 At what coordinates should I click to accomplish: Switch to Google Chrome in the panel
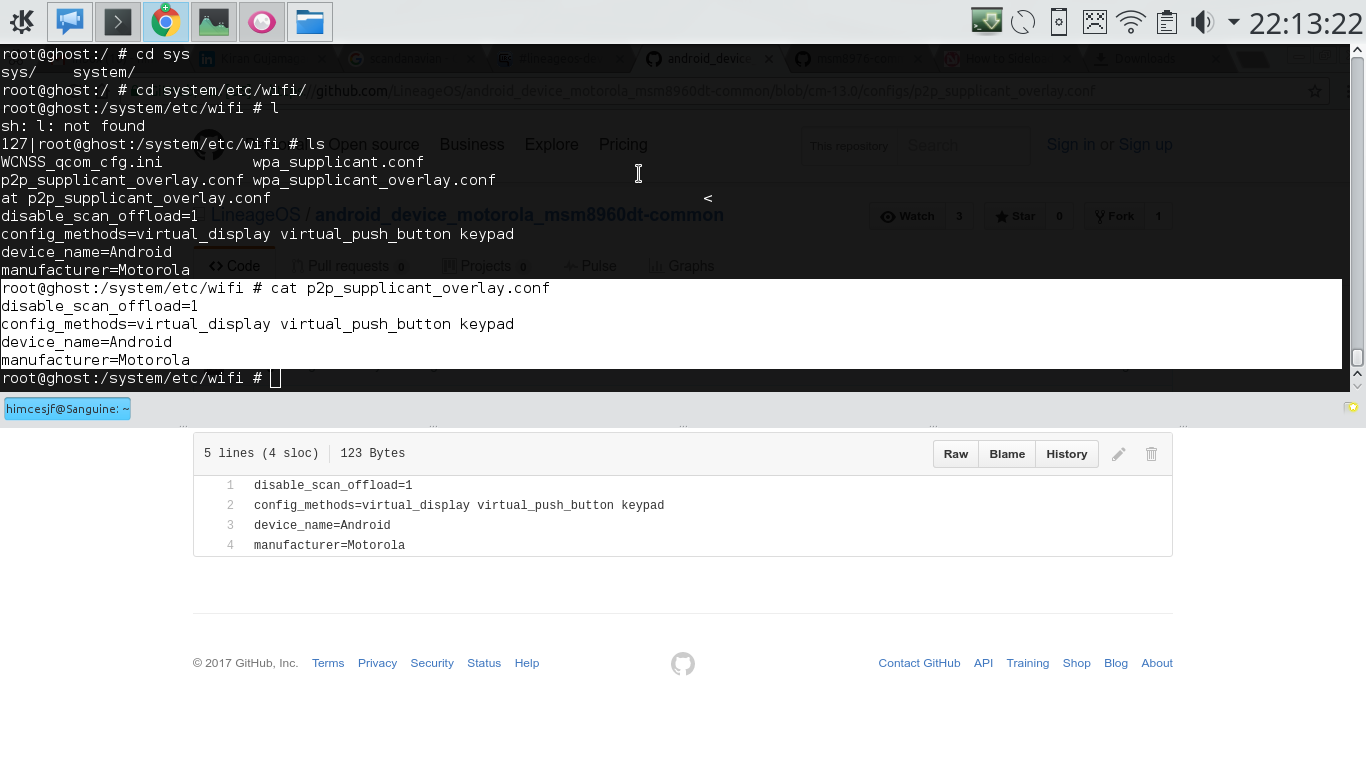coord(165,21)
